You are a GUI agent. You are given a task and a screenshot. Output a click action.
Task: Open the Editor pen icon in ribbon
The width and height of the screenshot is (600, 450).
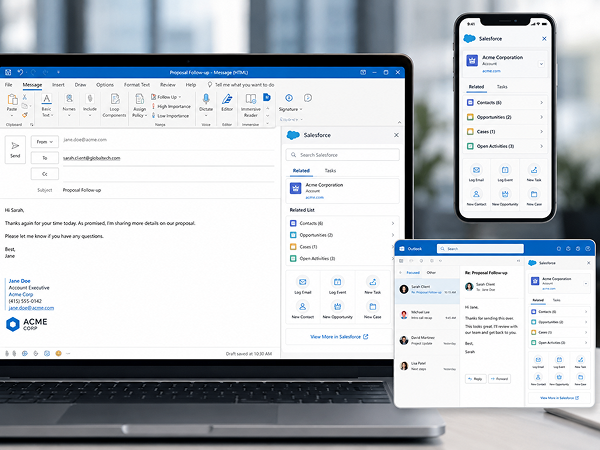pyautogui.click(x=227, y=99)
